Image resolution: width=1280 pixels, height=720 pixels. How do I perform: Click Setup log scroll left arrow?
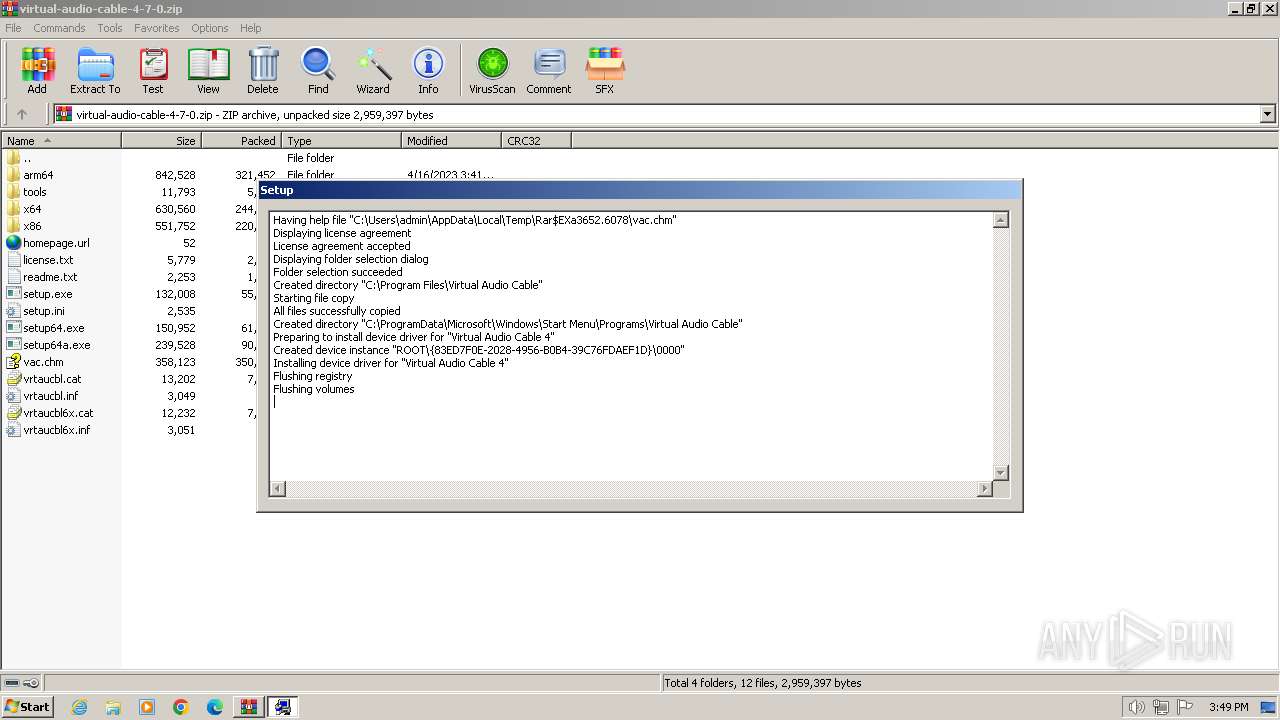pos(278,488)
